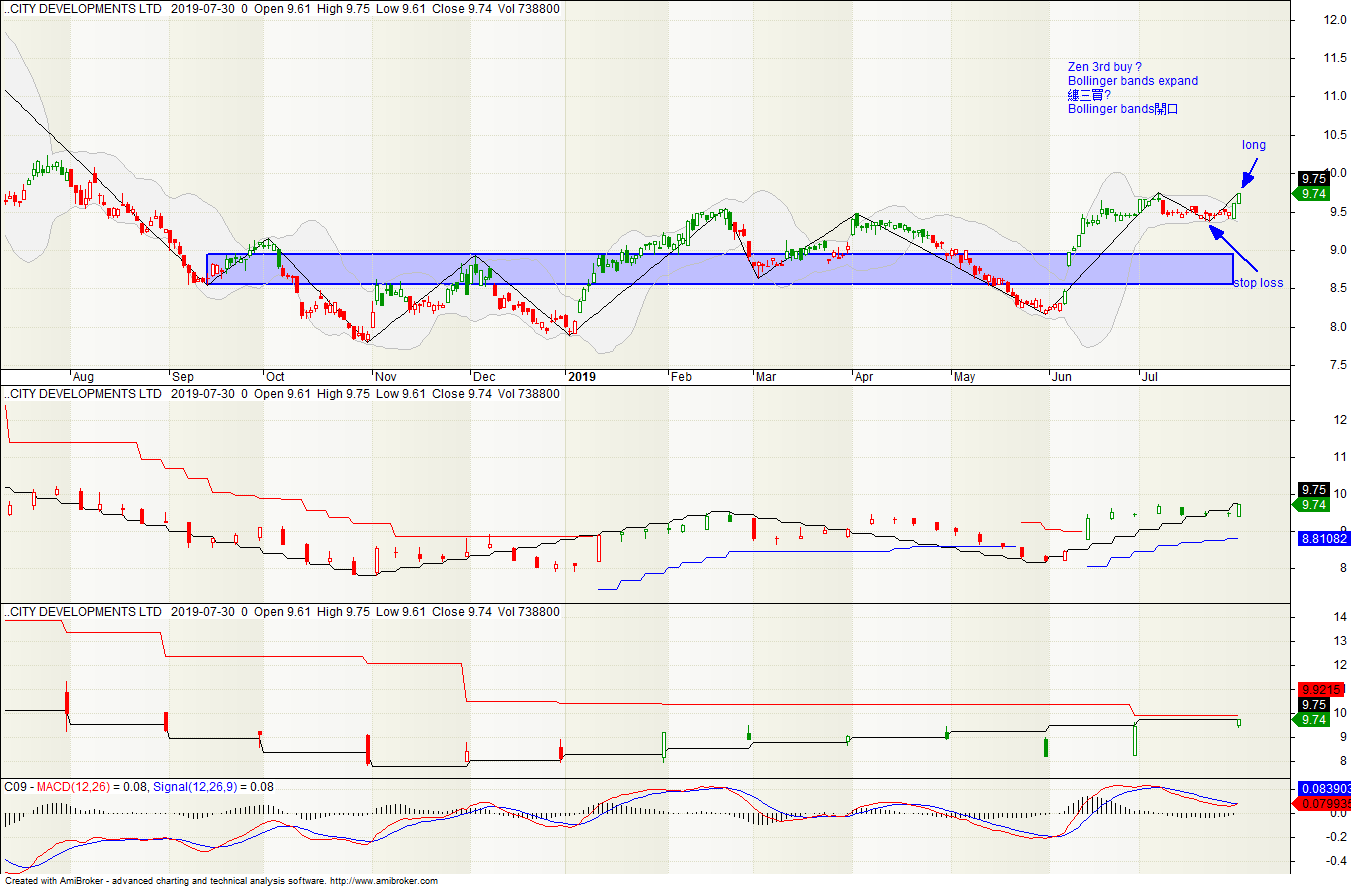Click the red 0.079938 signal value label
The image size is (1351, 887).
coord(1324,803)
